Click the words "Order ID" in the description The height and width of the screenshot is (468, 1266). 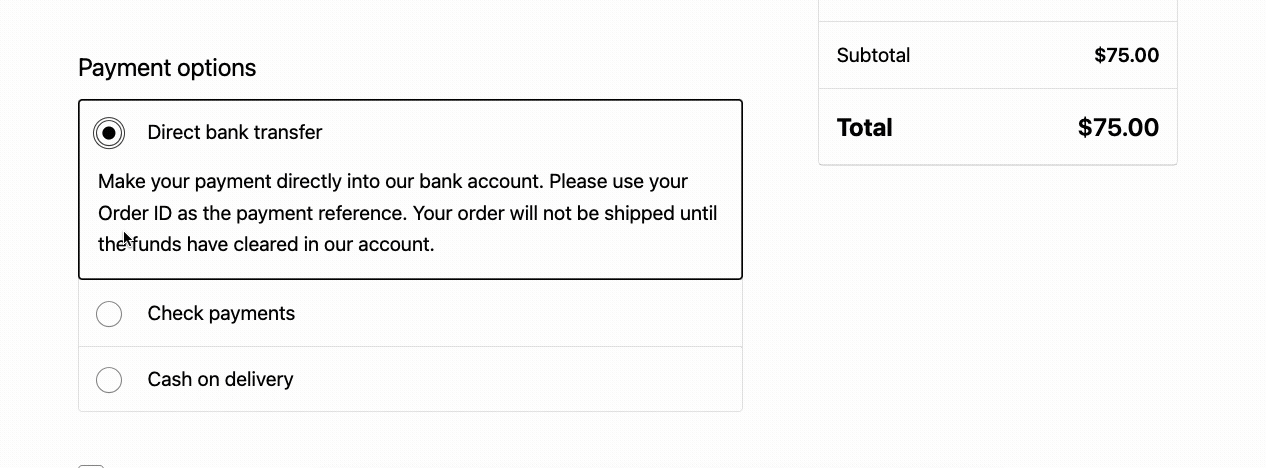tap(132, 213)
